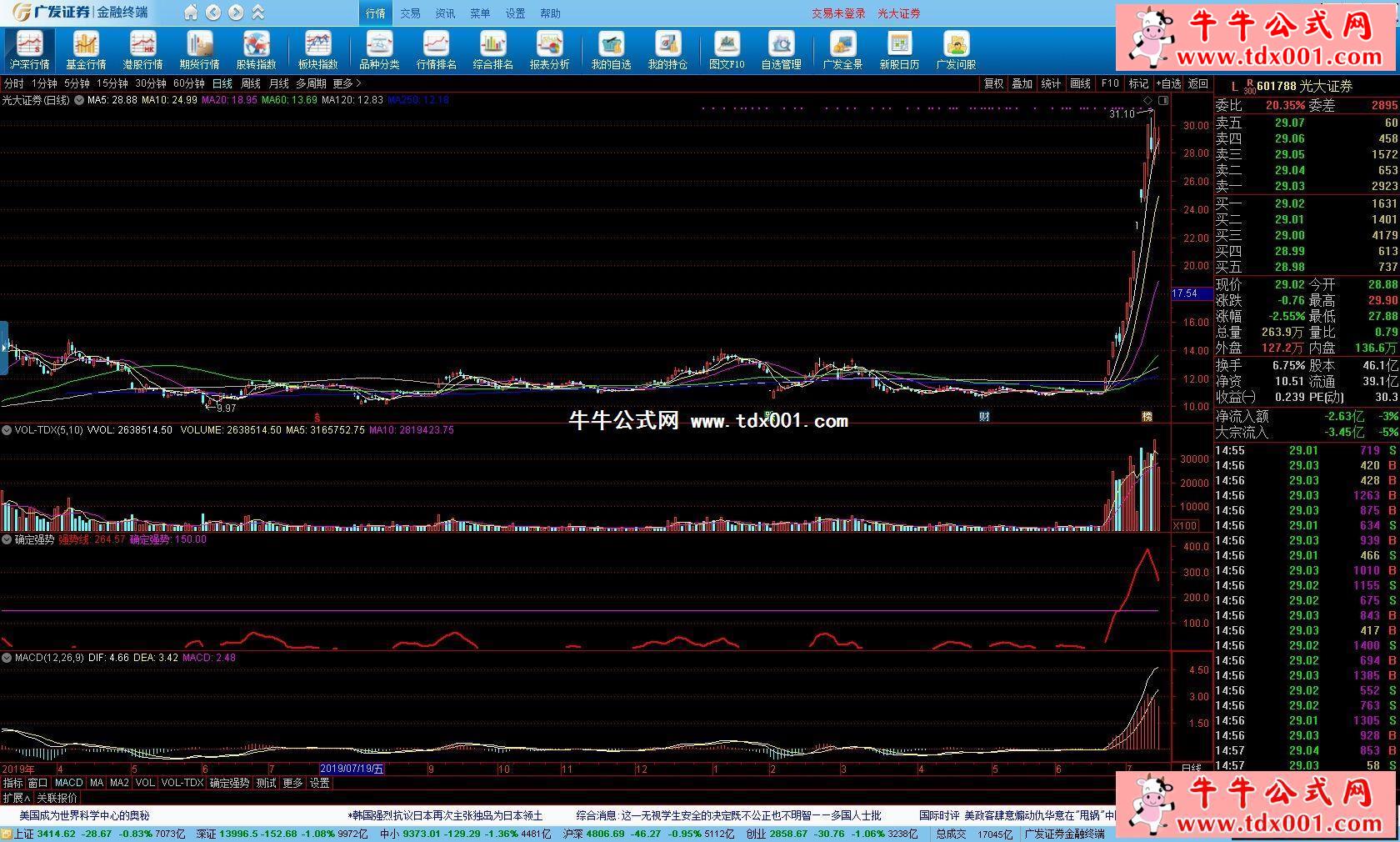Open dropdown arrow beside 光大证券(日线)

click(79, 100)
